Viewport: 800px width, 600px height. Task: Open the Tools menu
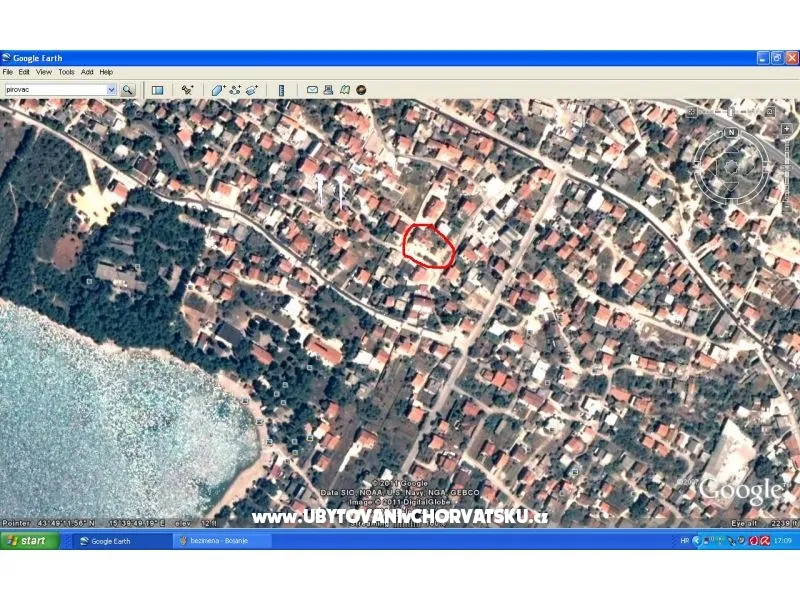point(66,72)
